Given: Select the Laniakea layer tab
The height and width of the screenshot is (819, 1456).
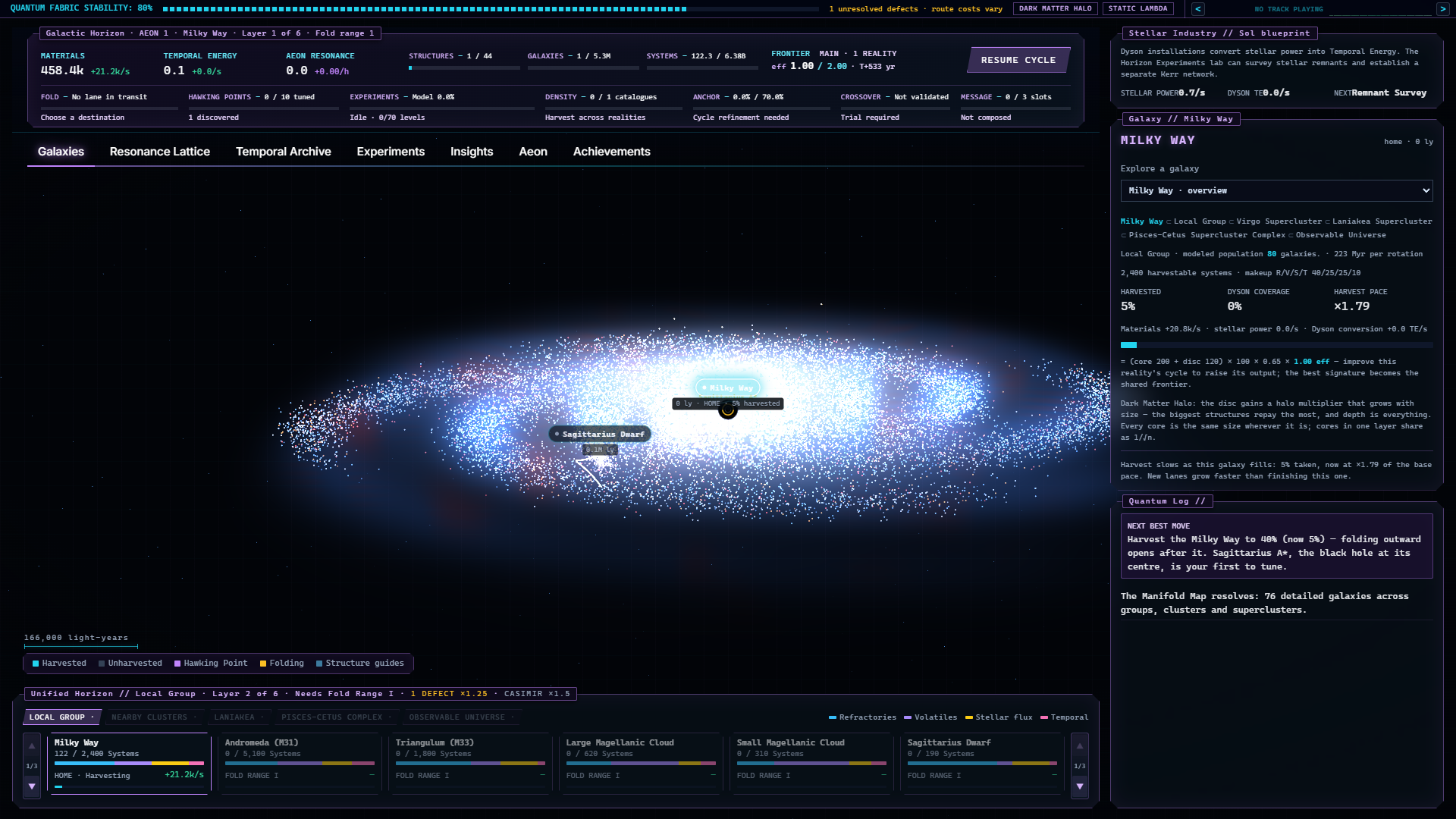Looking at the screenshot, I should [239, 717].
